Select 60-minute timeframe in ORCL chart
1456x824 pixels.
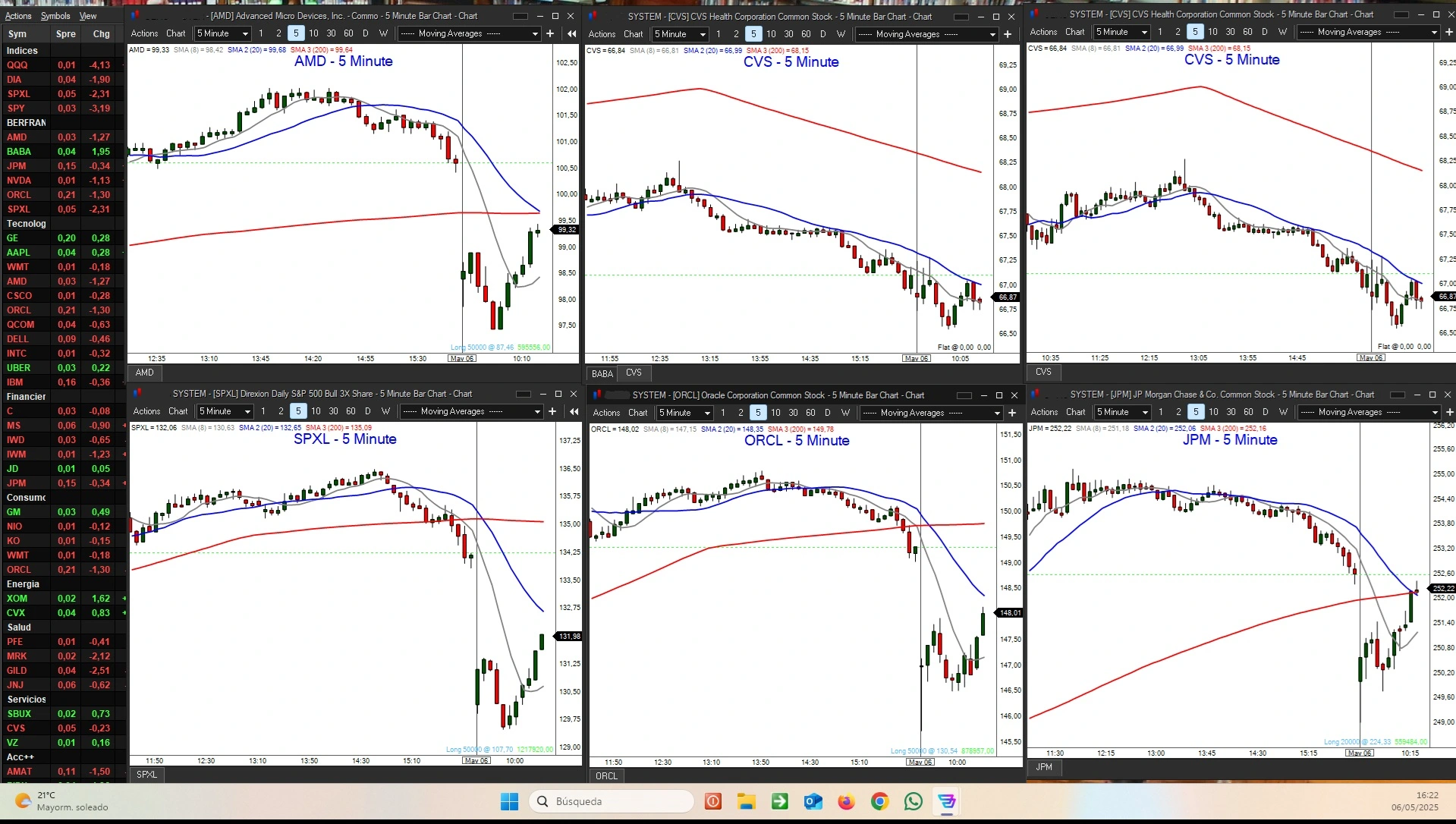click(x=810, y=413)
